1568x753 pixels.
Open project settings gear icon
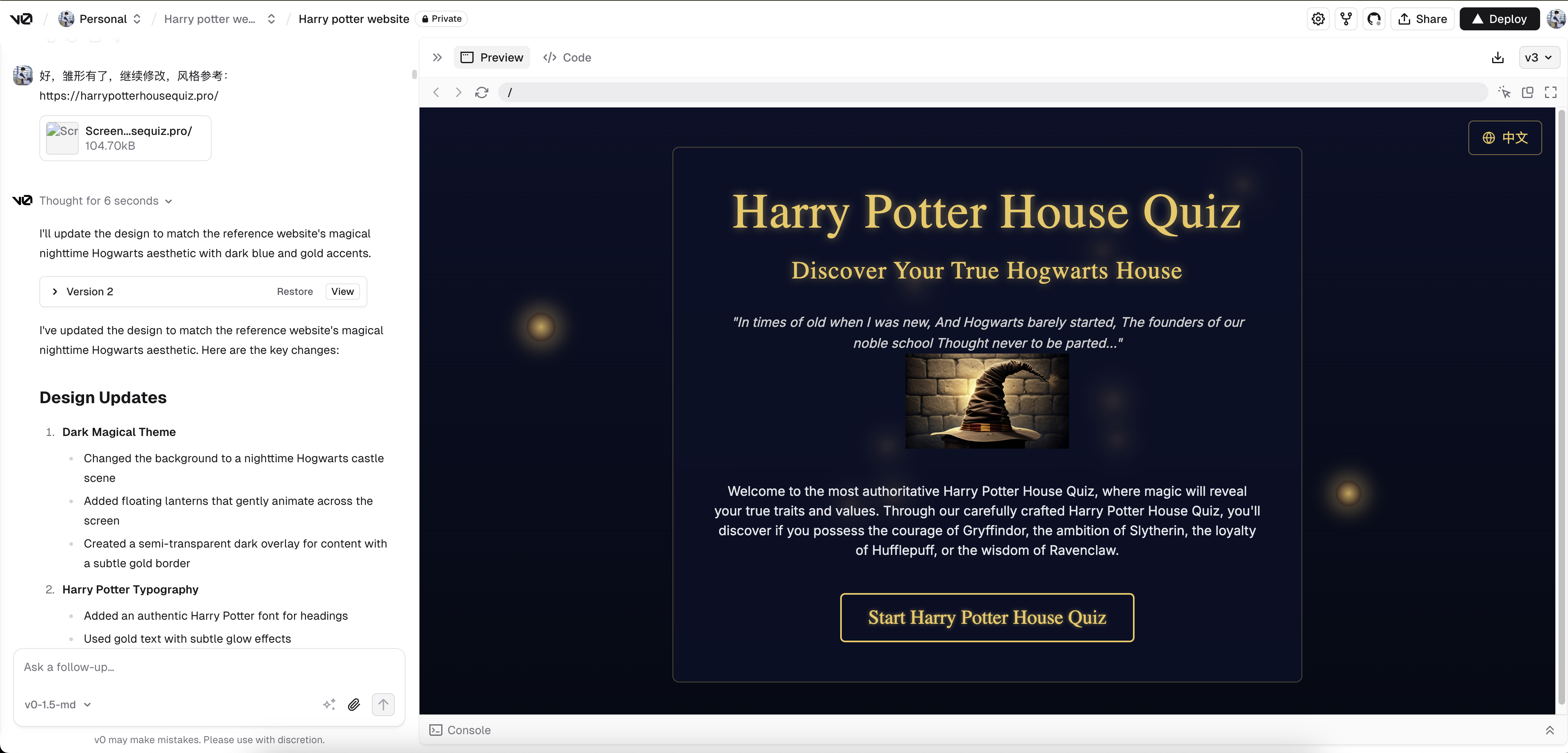(x=1318, y=19)
